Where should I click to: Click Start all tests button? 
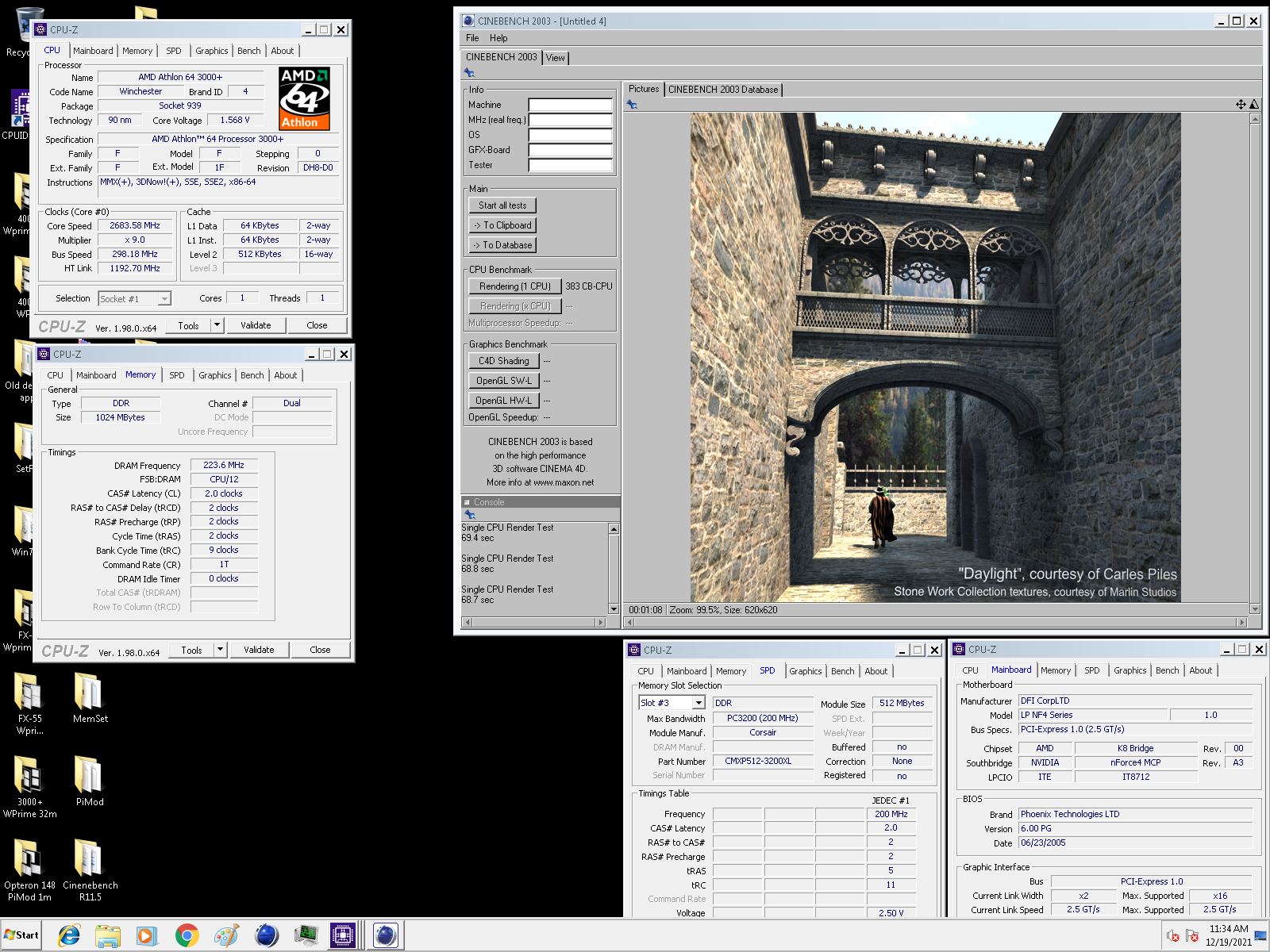[x=502, y=205]
